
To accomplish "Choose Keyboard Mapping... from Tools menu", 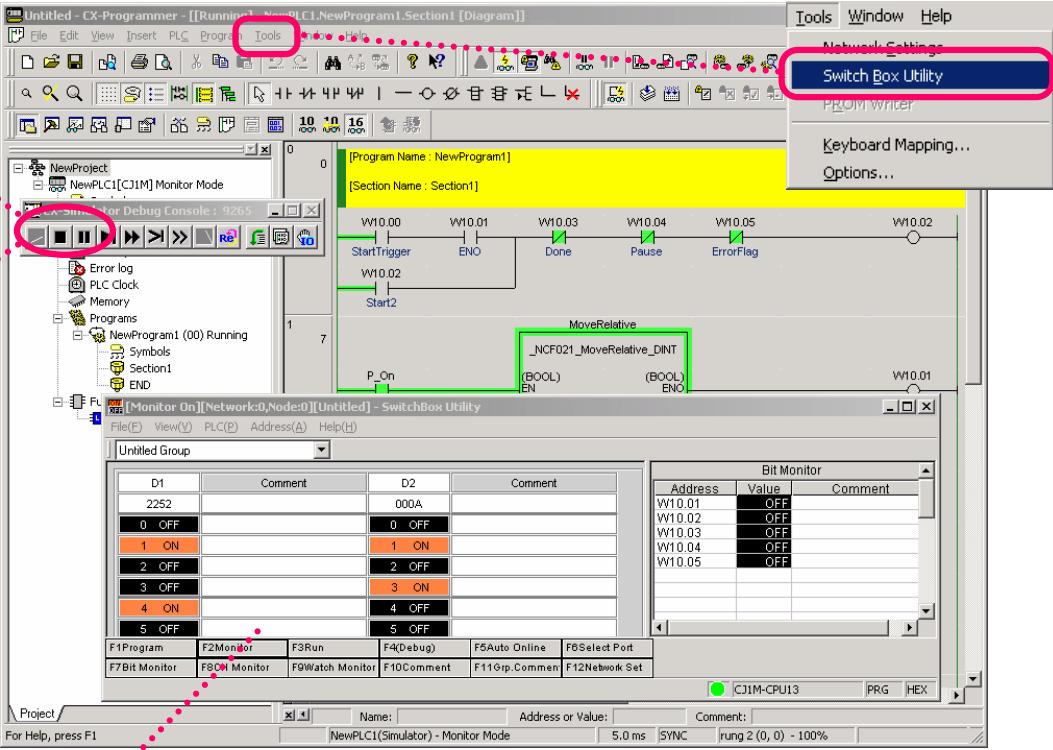I will [896, 144].
